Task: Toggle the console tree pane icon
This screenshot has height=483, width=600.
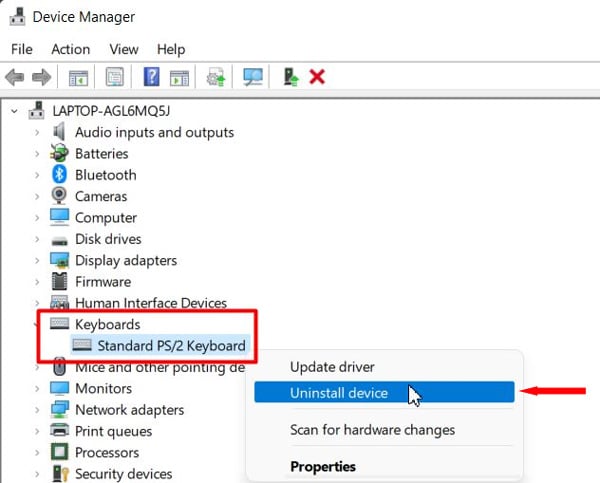Action: point(78,78)
